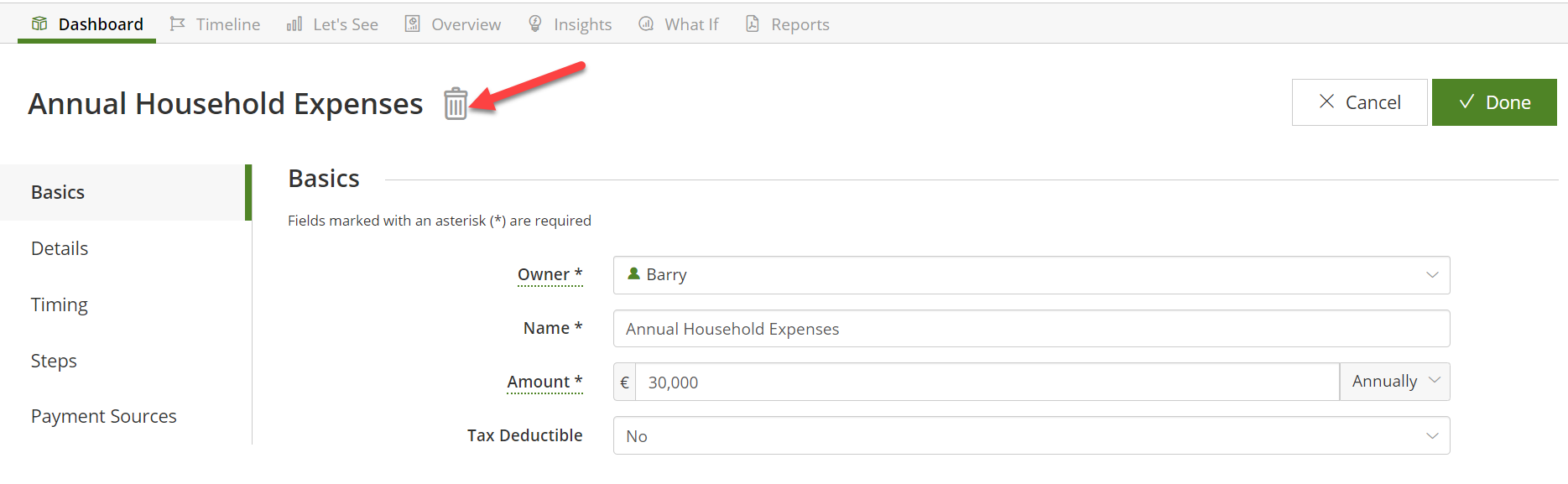Expand the Annually frequency dropdown
The height and width of the screenshot is (484, 1568).
[1394, 382]
